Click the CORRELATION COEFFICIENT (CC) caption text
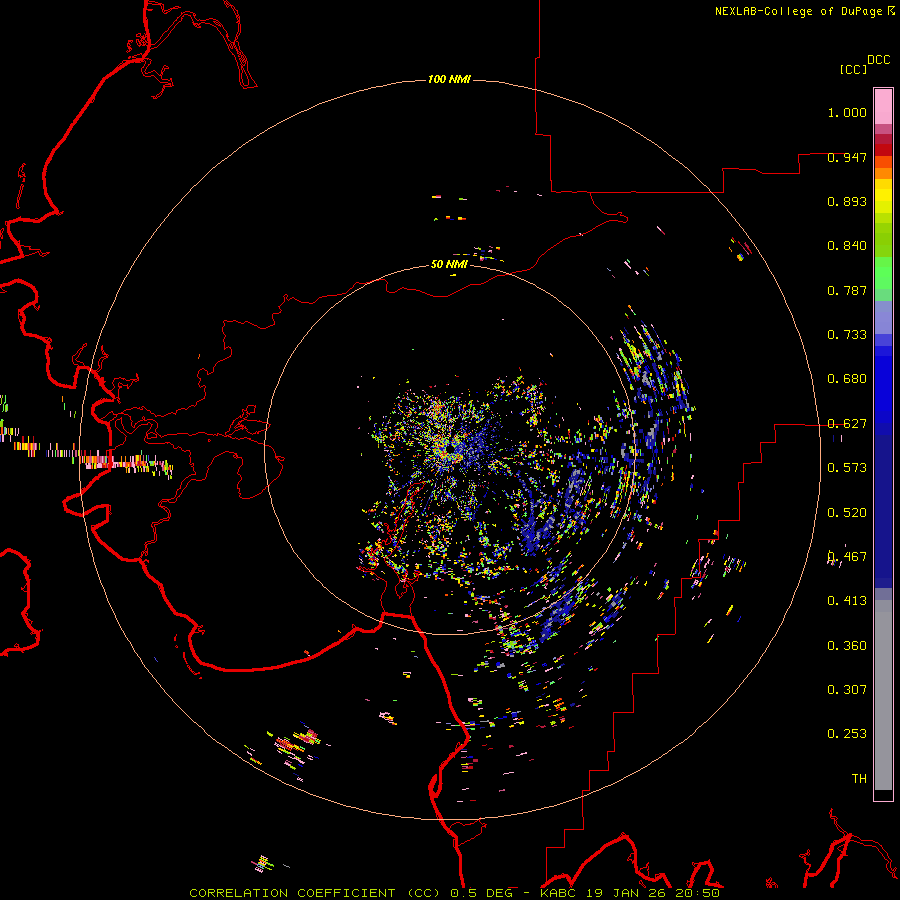The image size is (900, 900). [315, 893]
